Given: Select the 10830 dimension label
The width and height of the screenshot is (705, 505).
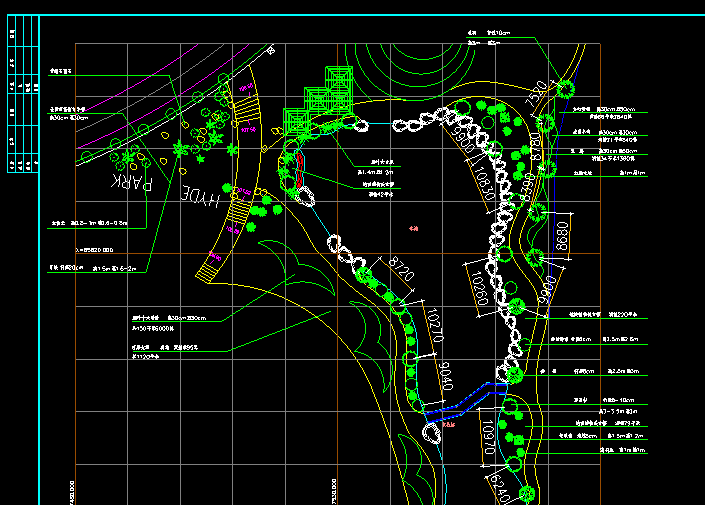Looking at the screenshot, I should pyautogui.click(x=485, y=183).
